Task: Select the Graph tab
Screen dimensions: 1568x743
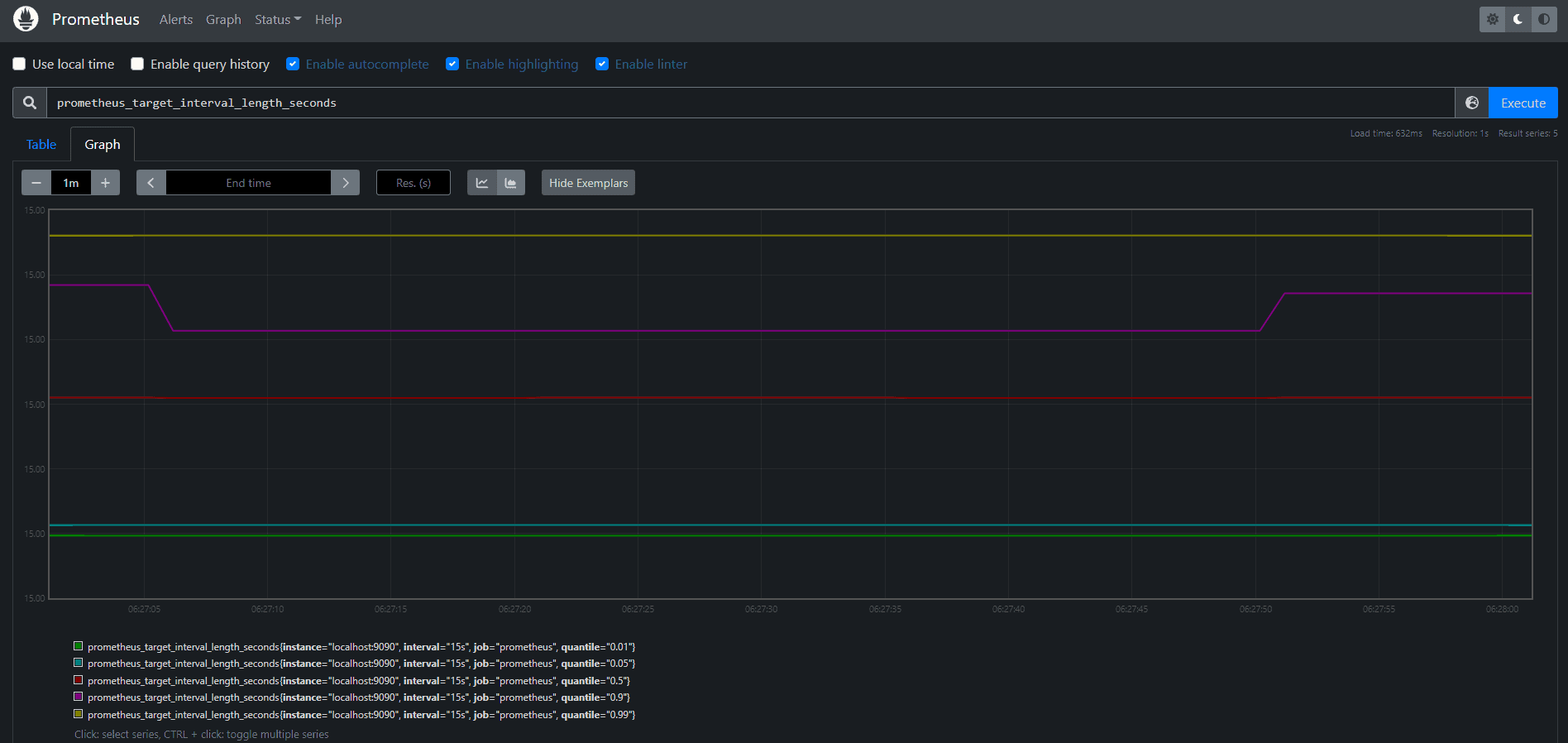Action: 103,144
